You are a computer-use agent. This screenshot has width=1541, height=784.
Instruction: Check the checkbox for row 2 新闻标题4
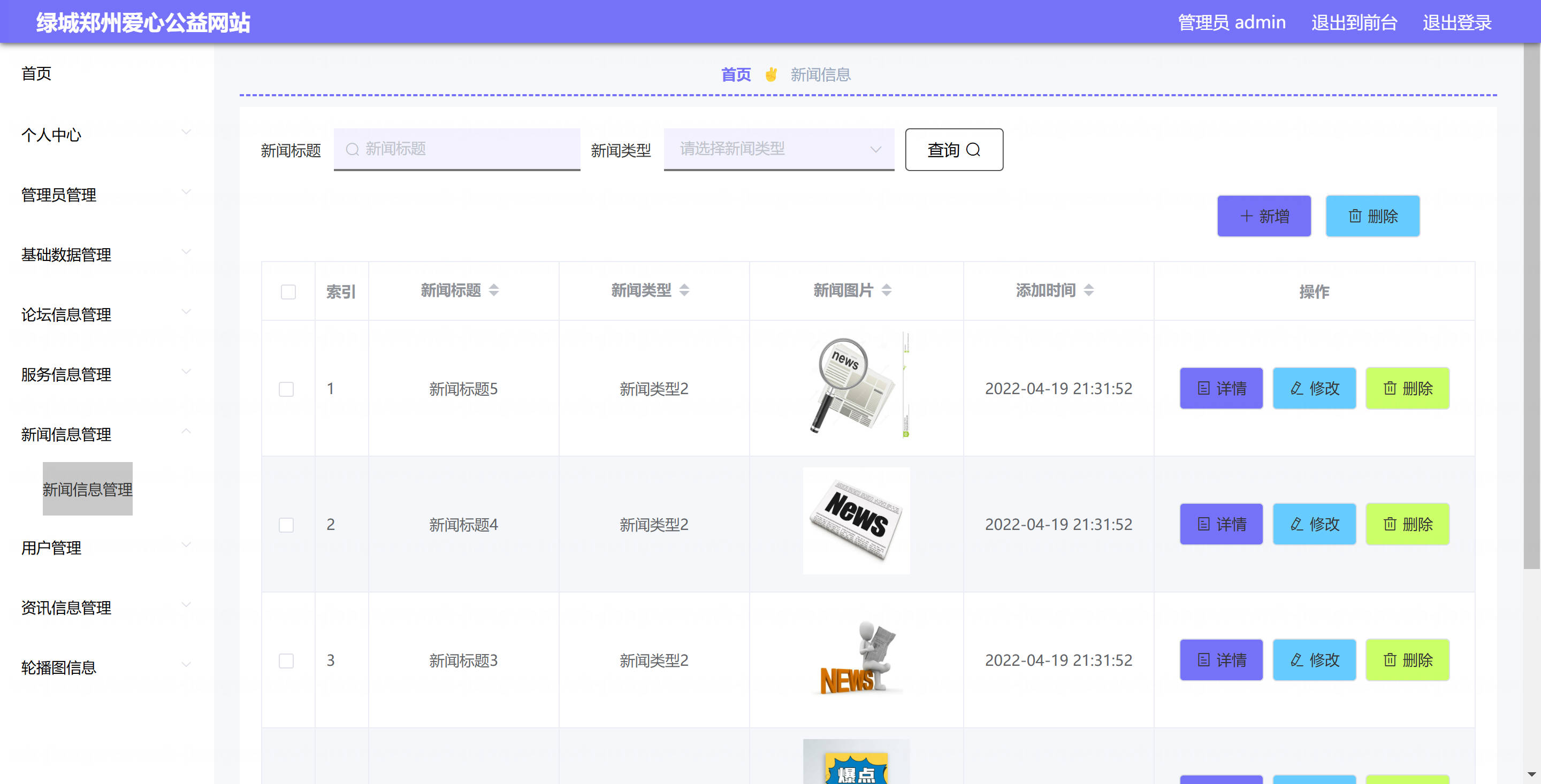[x=286, y=525]
